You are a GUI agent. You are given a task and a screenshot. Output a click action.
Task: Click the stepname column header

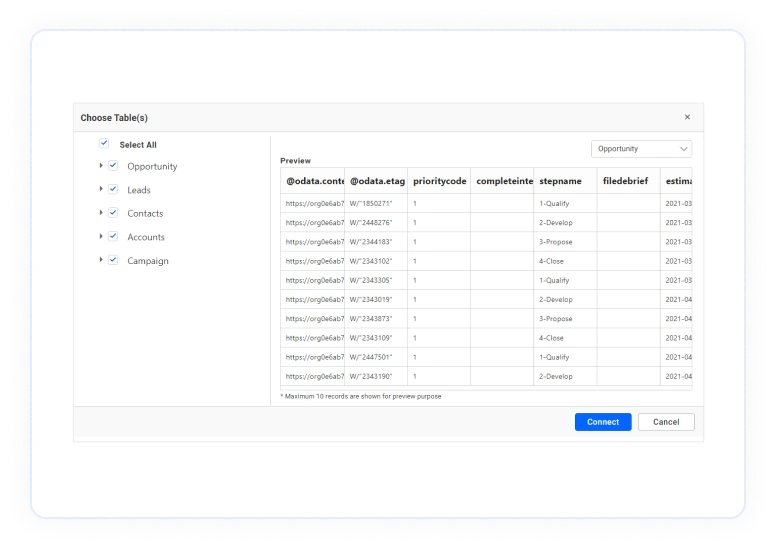[565, 181]
